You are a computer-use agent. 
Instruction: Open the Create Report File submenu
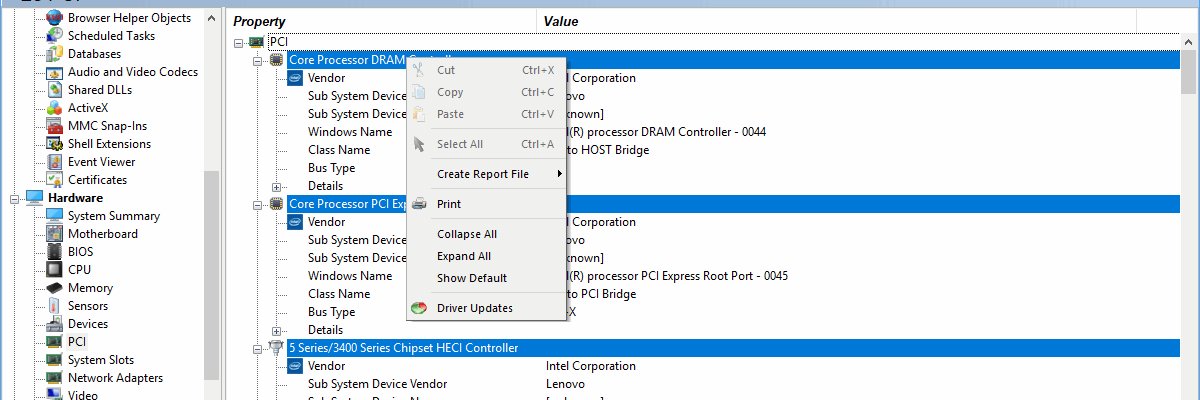(x=486, y=174)
